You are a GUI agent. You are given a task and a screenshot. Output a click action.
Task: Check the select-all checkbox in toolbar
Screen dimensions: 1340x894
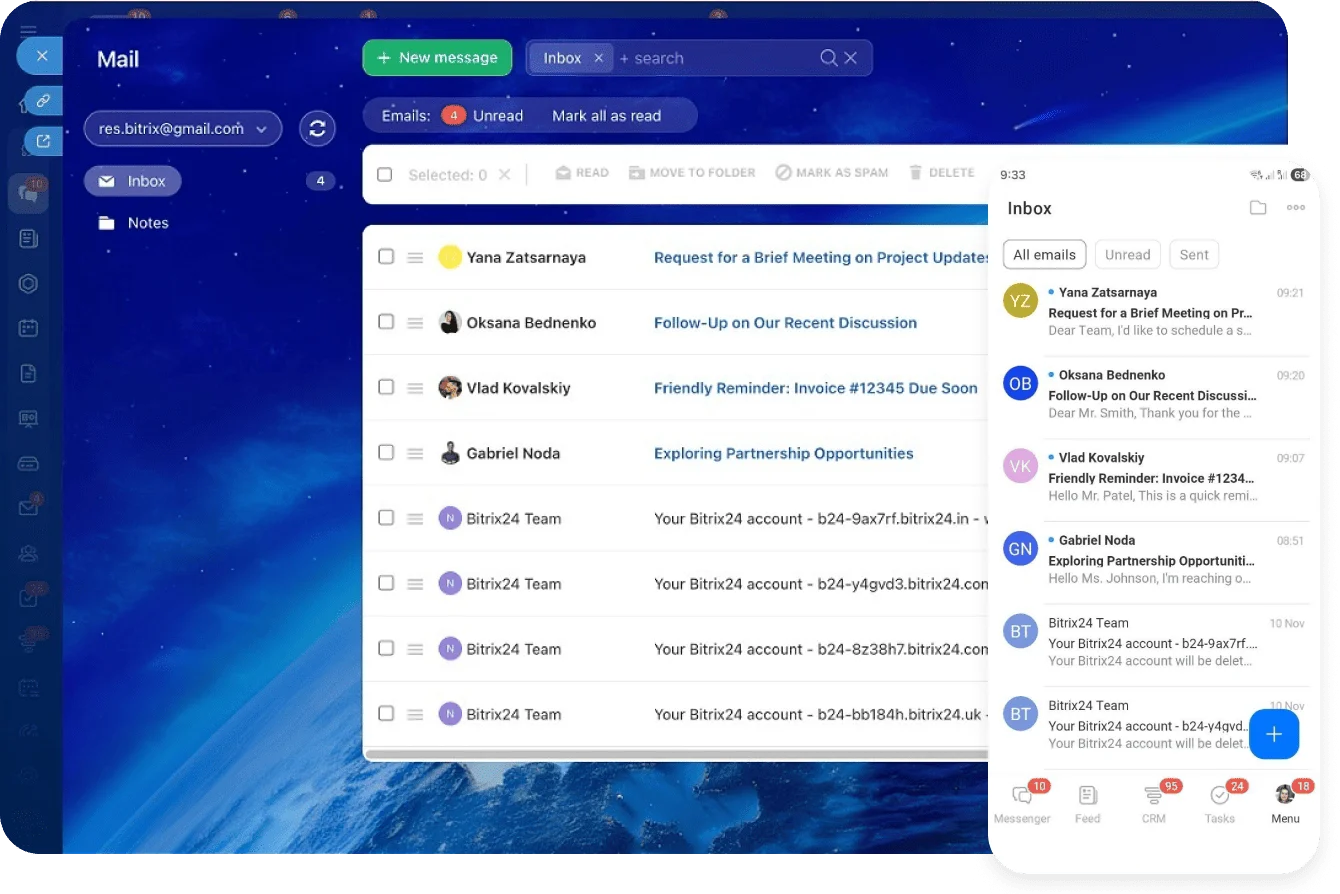coord(385,172)
